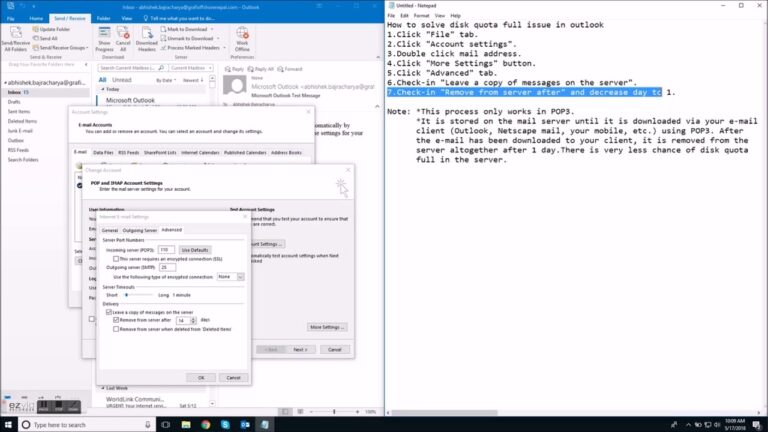Viewport: 768px width, 432px height.
Task: Click the sender avatar picture
Action: pos(235,86)
